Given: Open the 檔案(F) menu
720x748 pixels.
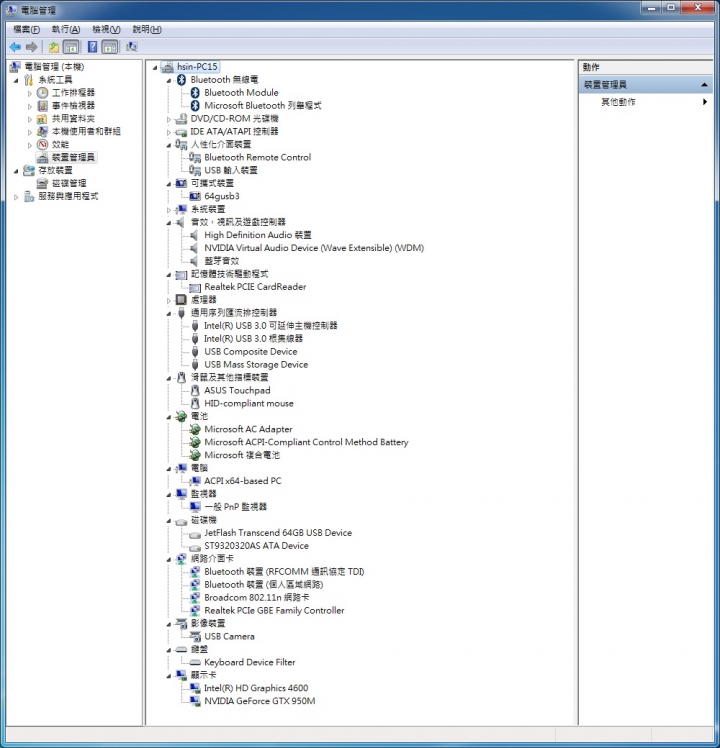Looking at the screenshot, I should point(26,30).
